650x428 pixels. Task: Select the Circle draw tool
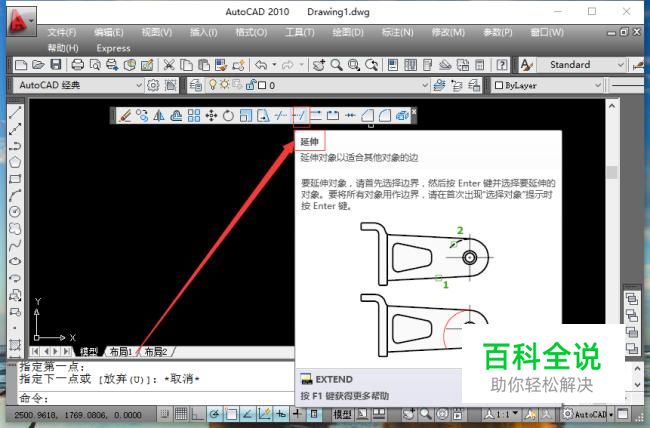coord(15,212)
